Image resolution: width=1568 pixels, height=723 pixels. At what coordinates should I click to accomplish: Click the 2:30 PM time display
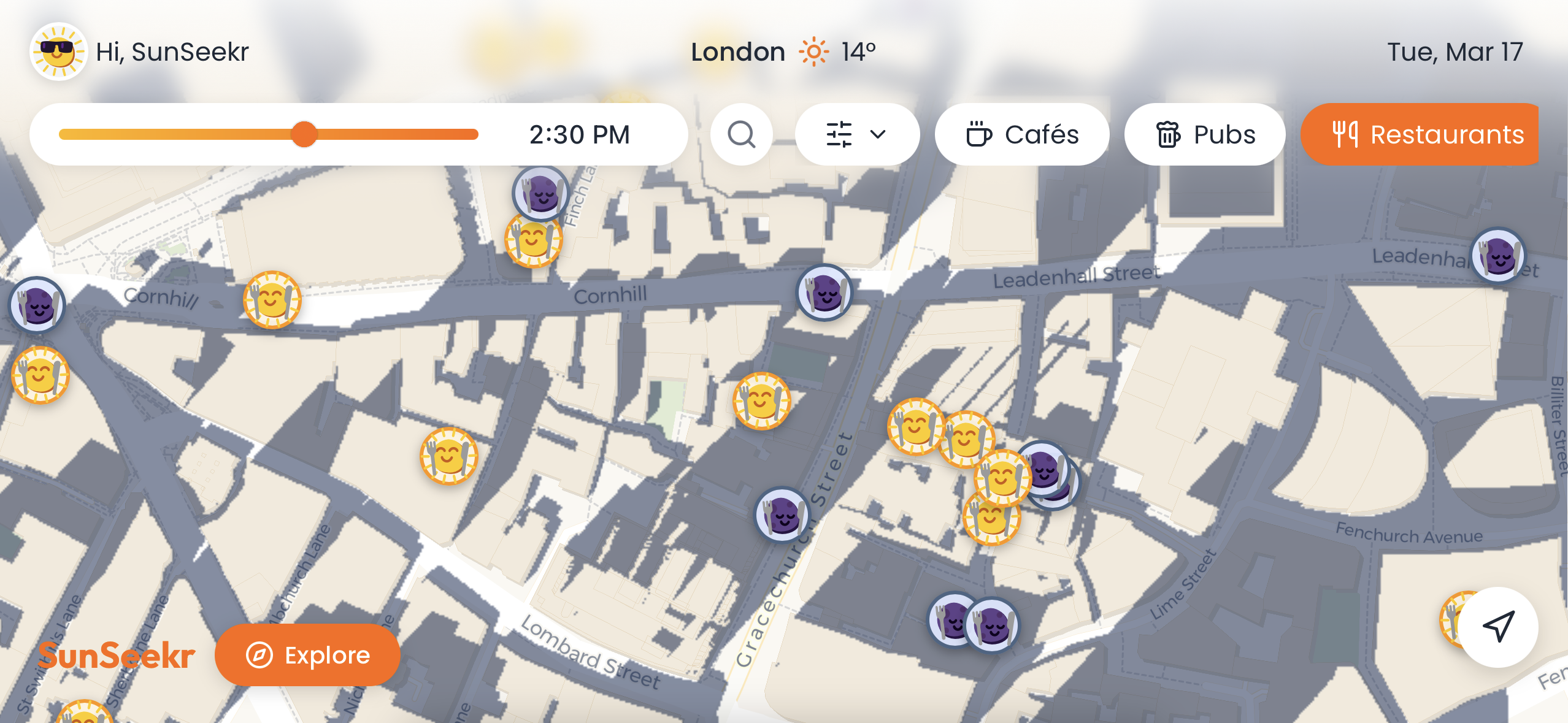579,134
